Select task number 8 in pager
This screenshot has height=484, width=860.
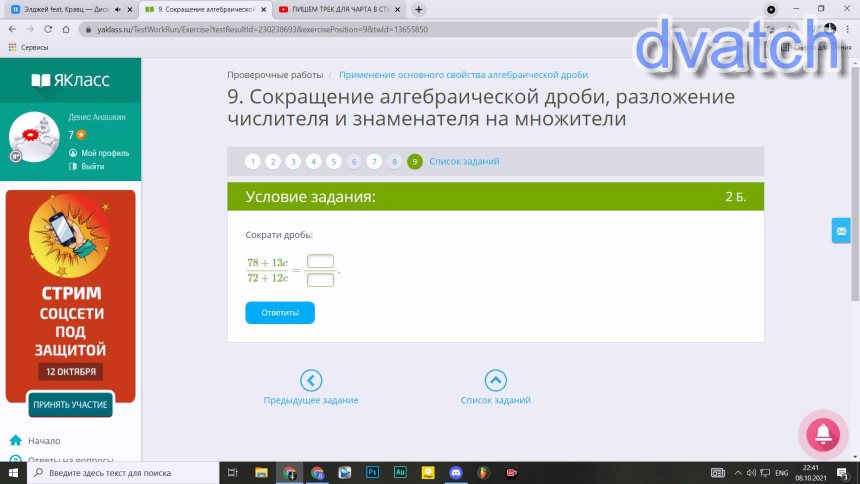pos(395,162)
